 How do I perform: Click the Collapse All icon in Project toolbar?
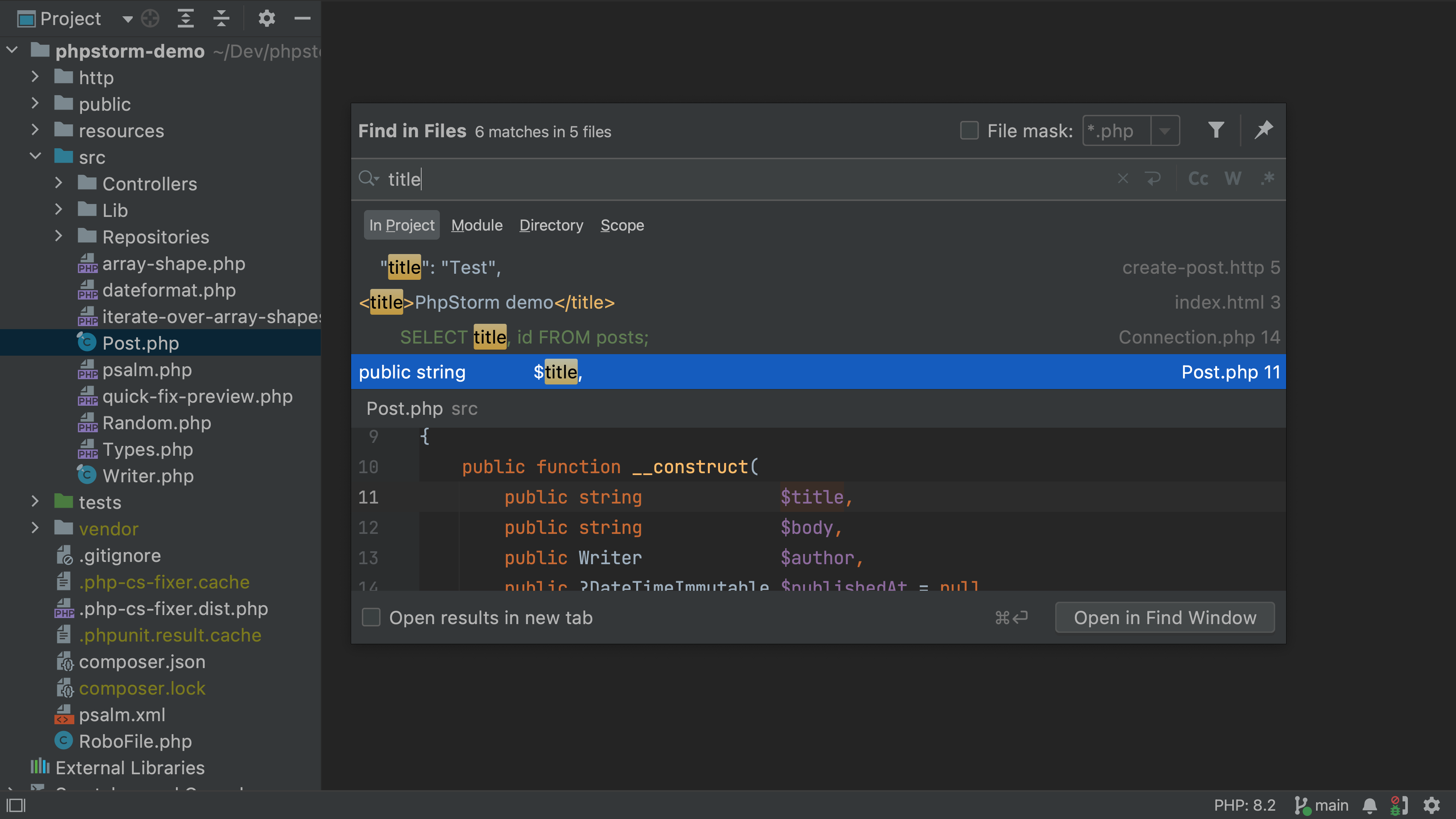point(221,19)
